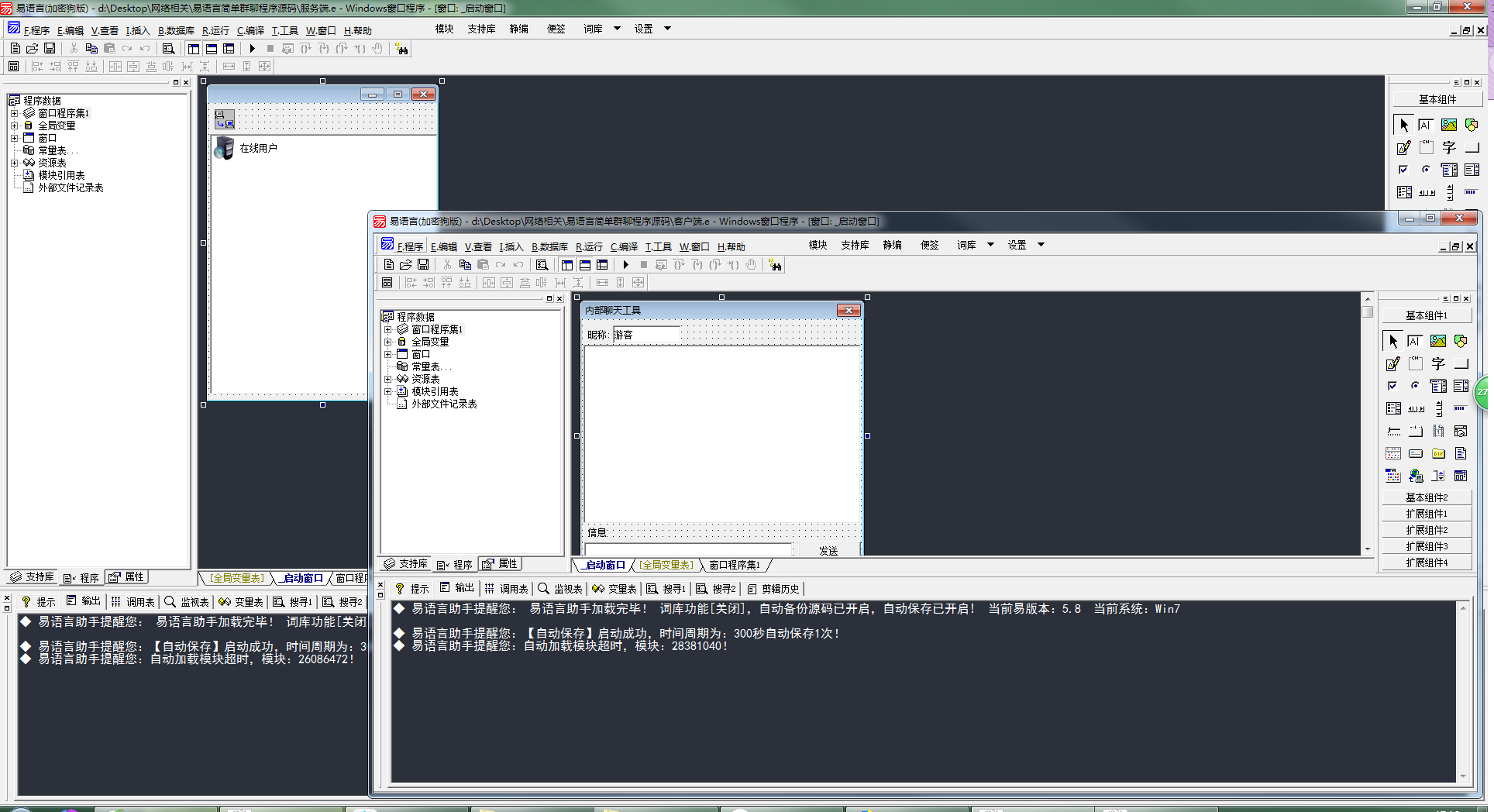Select edit box component in client component box
1494x812 pixels.
(1415, 341)
